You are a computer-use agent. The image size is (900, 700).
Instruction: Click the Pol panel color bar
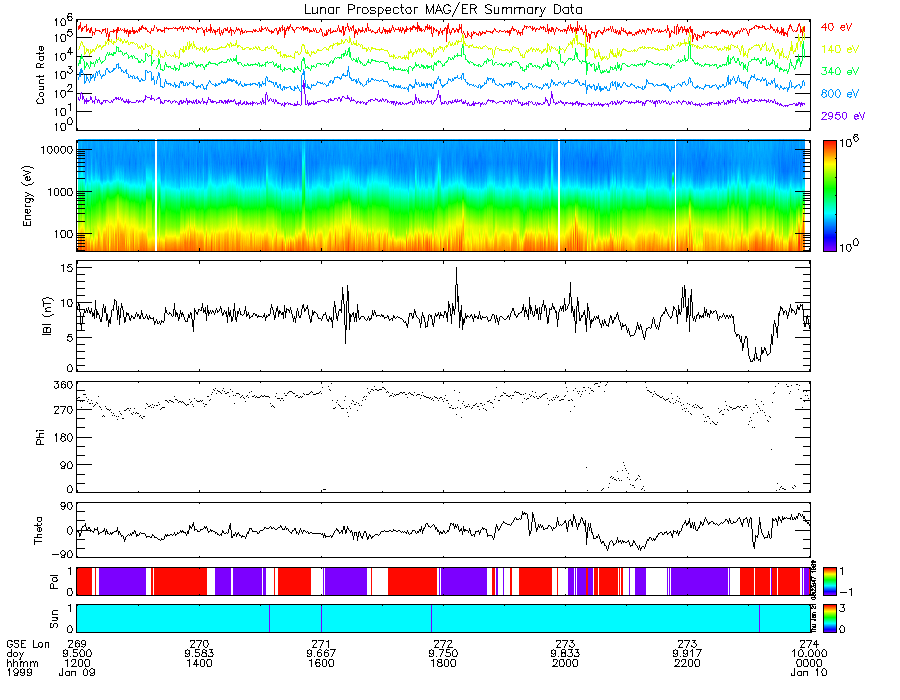pyautogui.click(x=829, y=581)
